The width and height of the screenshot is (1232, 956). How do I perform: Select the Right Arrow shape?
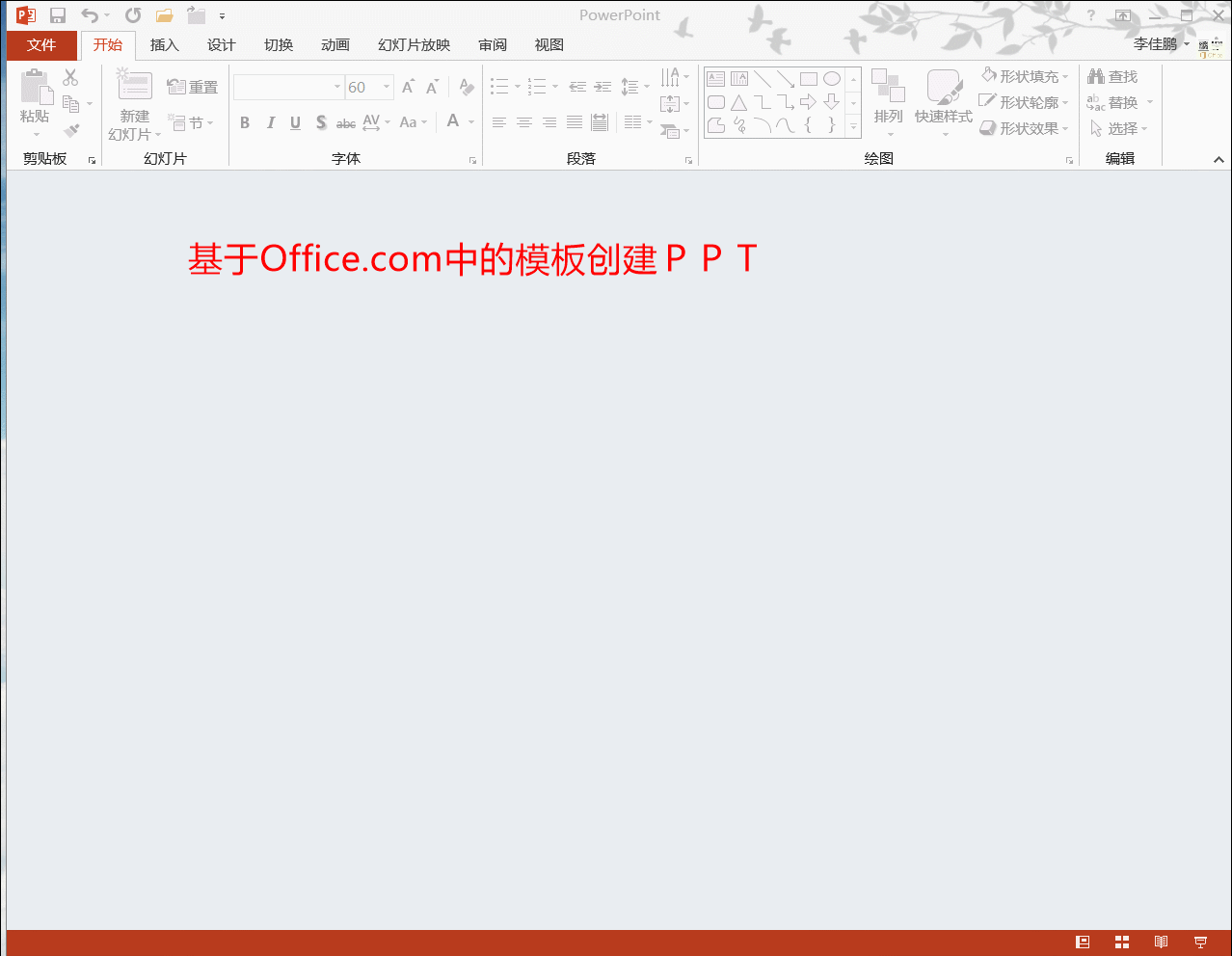(x=808, y=102)
